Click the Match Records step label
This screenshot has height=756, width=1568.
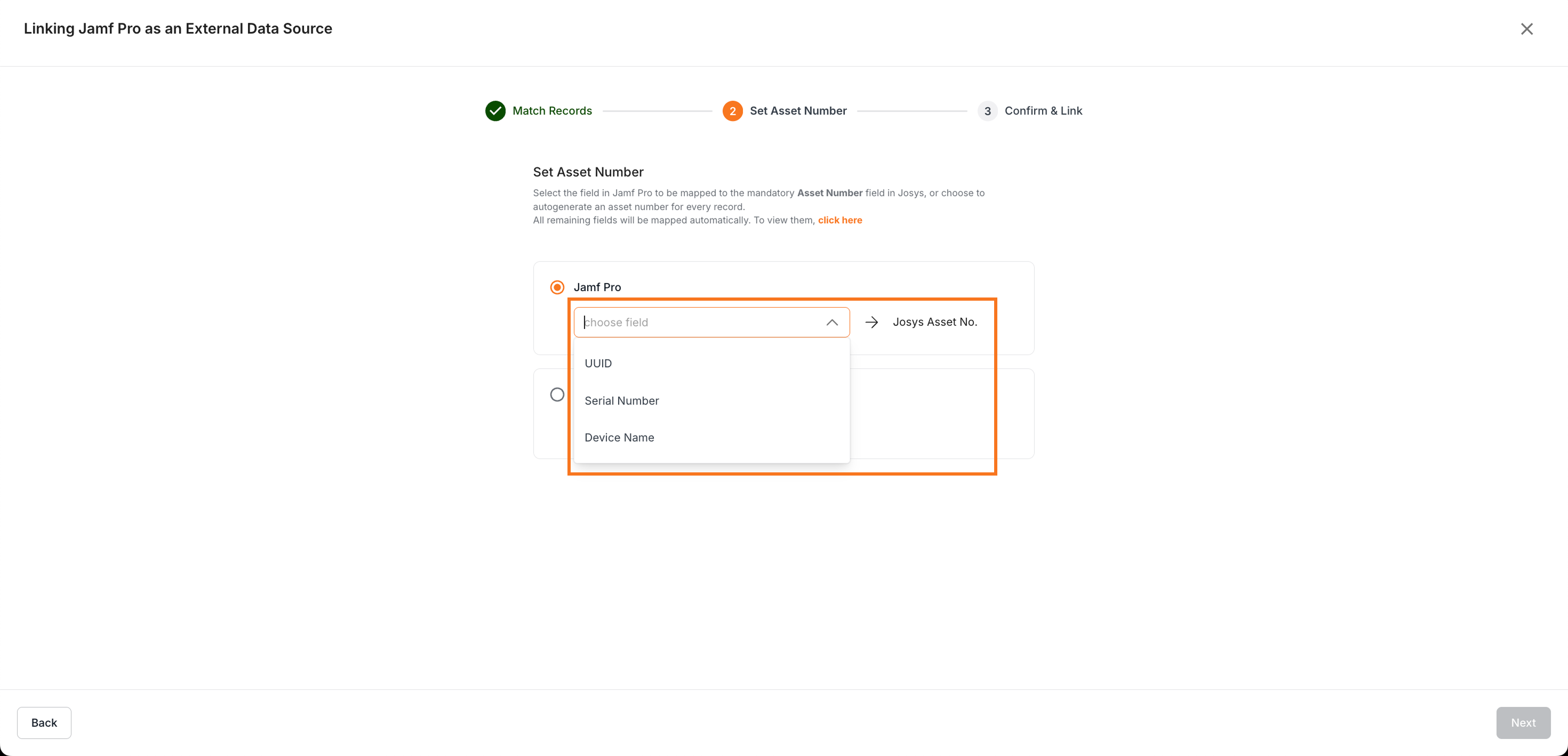coord(551,111)
